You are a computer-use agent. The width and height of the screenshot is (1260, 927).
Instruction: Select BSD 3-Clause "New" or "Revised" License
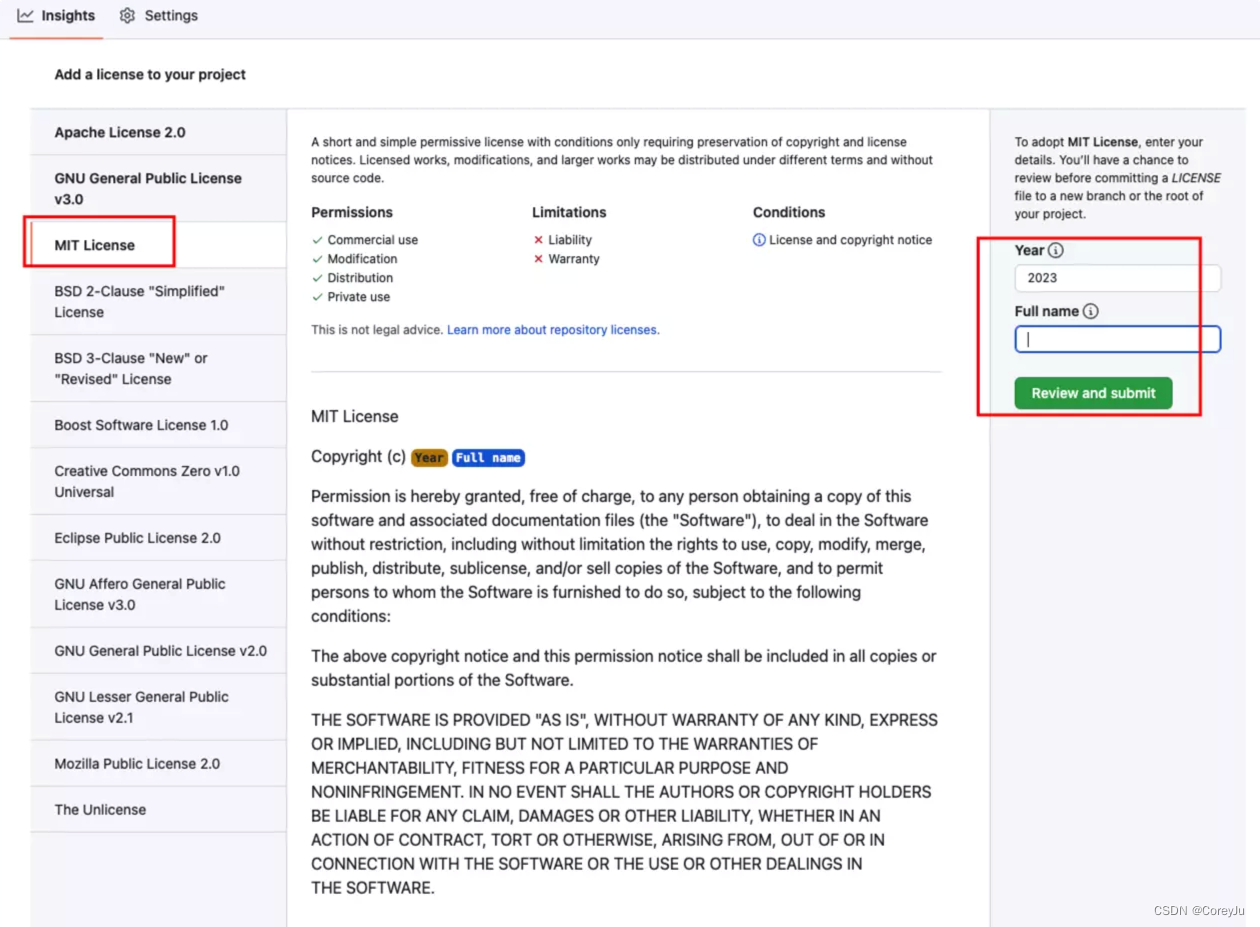click(158, 368)
